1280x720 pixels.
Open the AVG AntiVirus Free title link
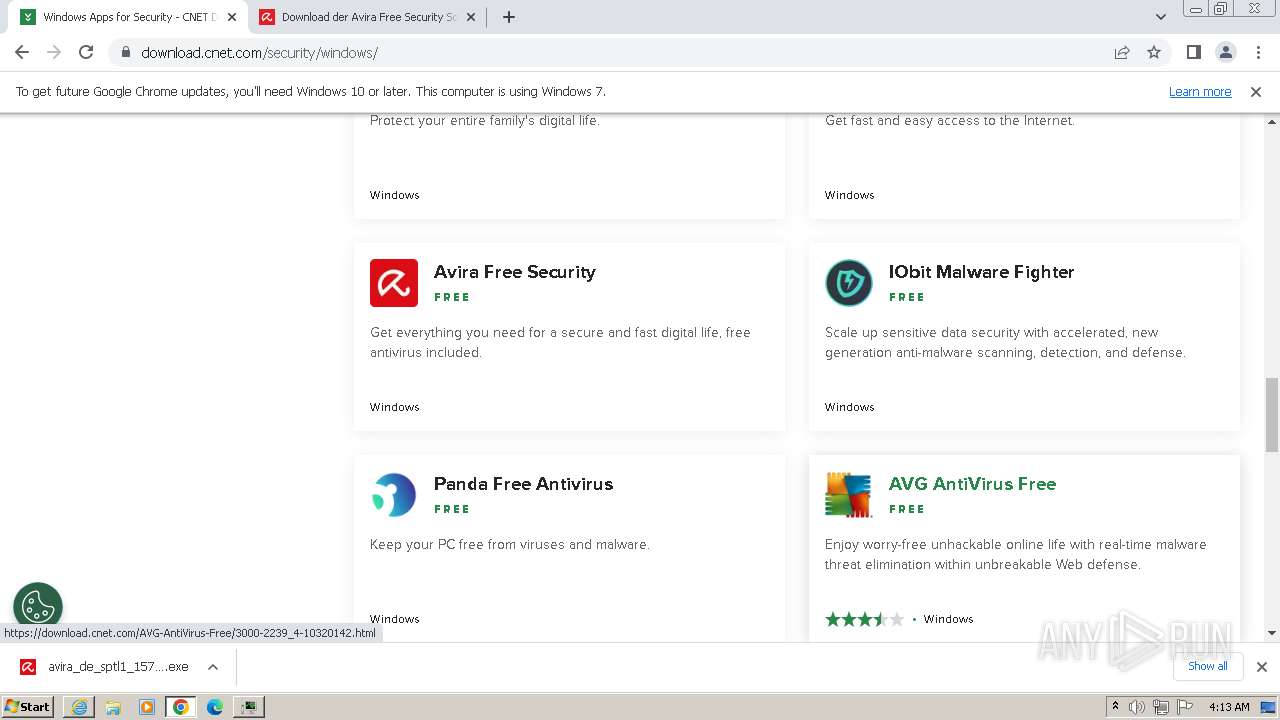click(x=972, y=484)
